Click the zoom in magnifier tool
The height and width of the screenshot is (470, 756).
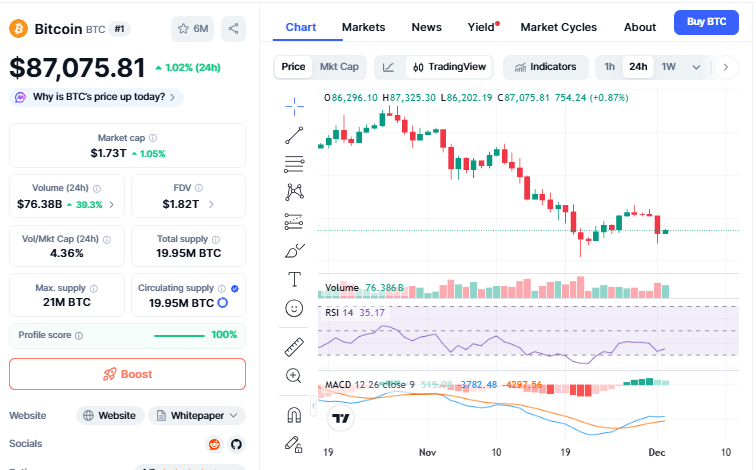294,376
